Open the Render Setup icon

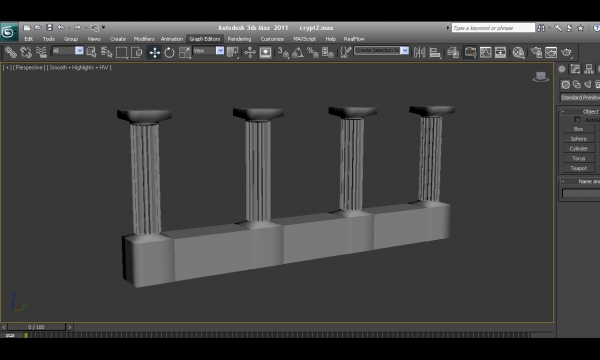(536, 52)
